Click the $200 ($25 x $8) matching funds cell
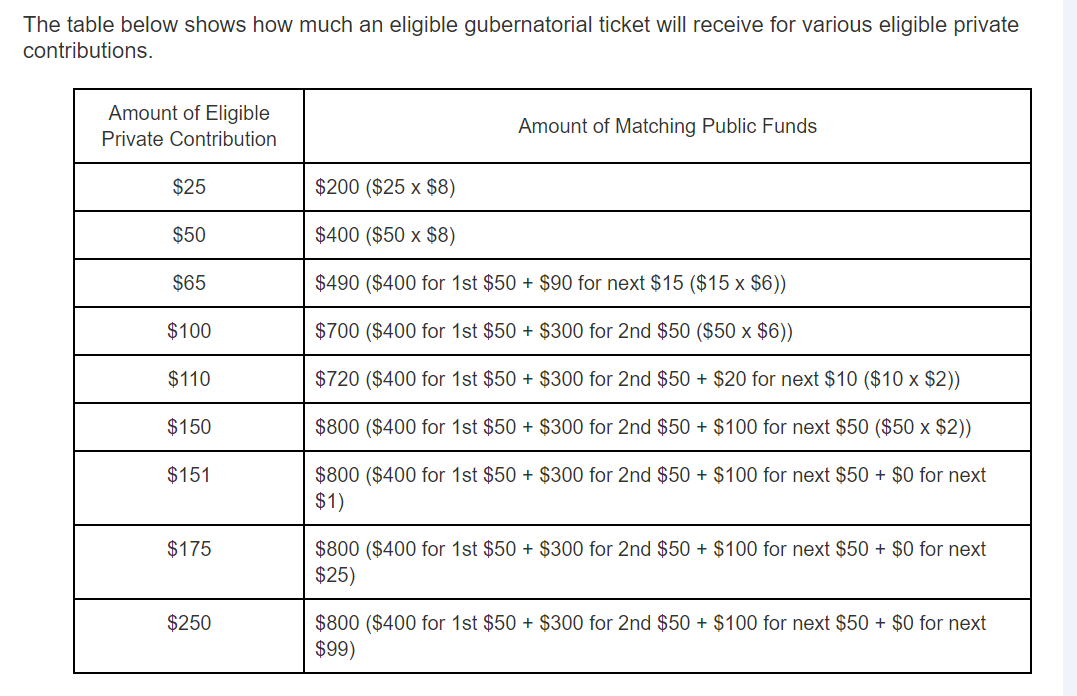Screen dimensions: 1077x696 coord(667,187)
